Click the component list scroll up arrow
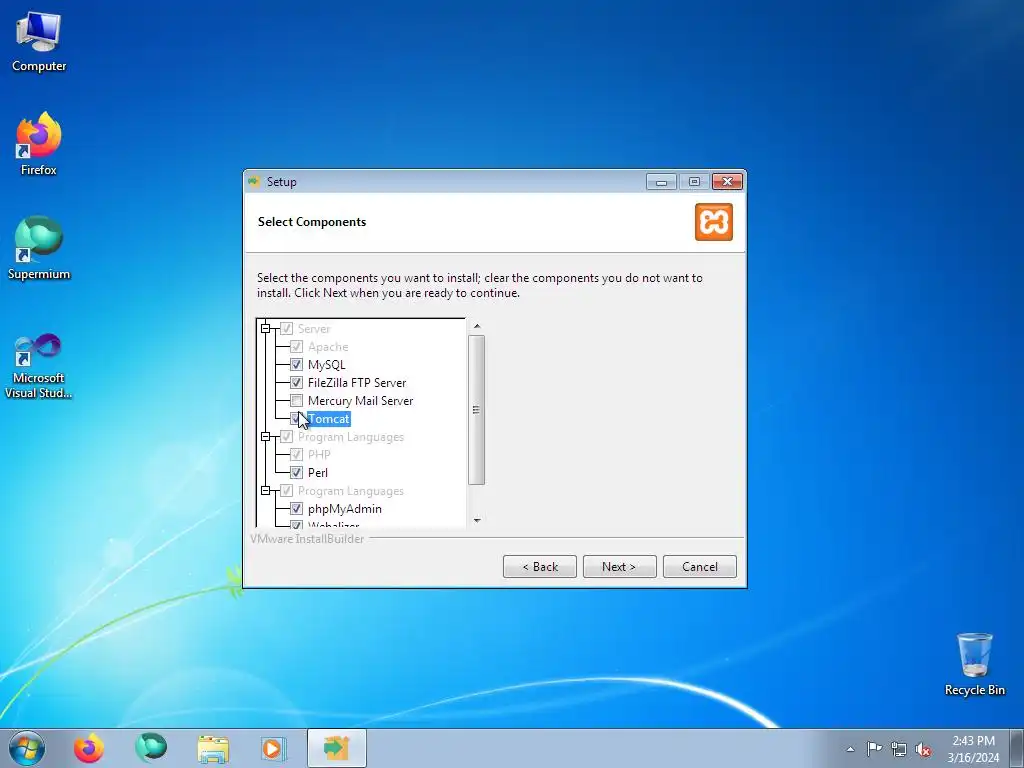 tap(477, 326)
